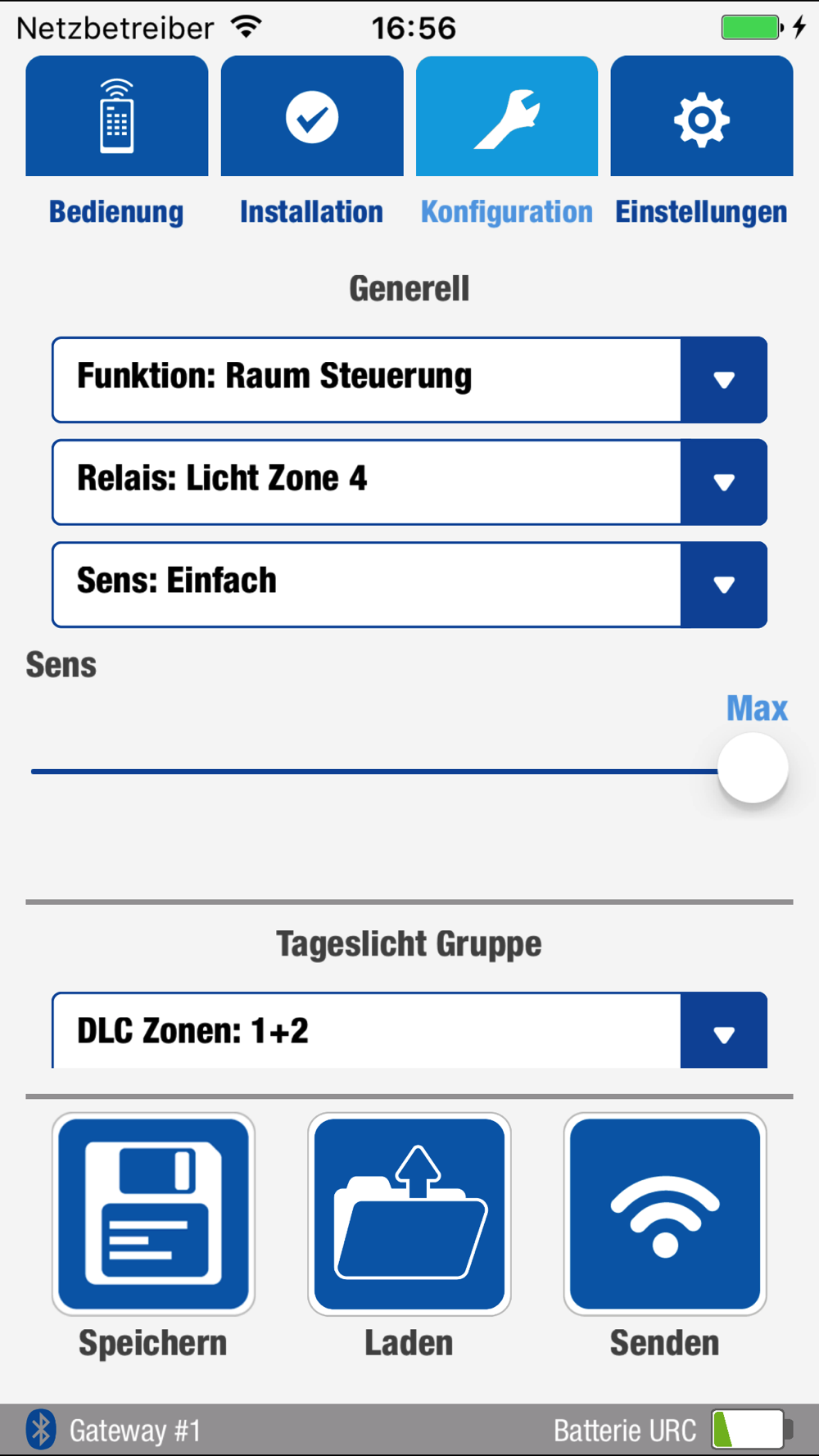Tap the DLC Zonen: 1+2 field
The width and height of the screenshot is (819, 1456).
(366, 1031)
